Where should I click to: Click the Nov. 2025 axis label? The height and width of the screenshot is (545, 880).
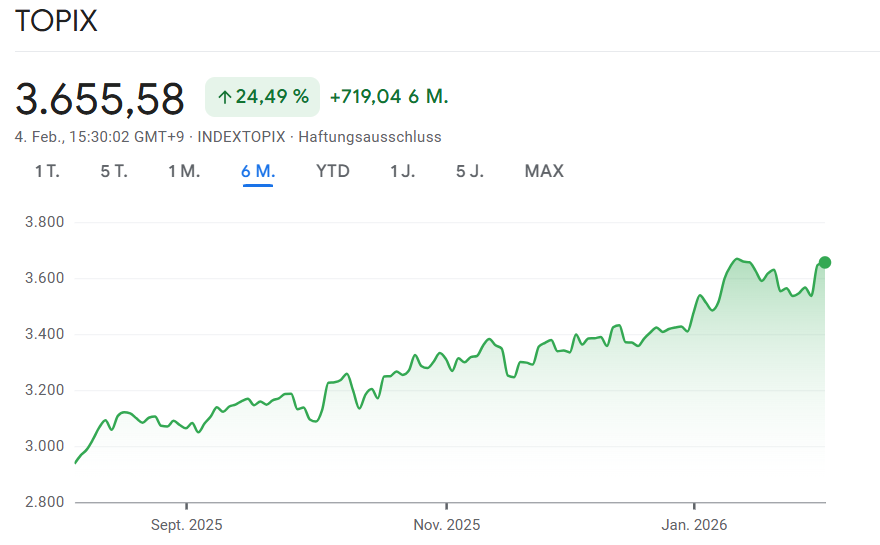[447, 525]
